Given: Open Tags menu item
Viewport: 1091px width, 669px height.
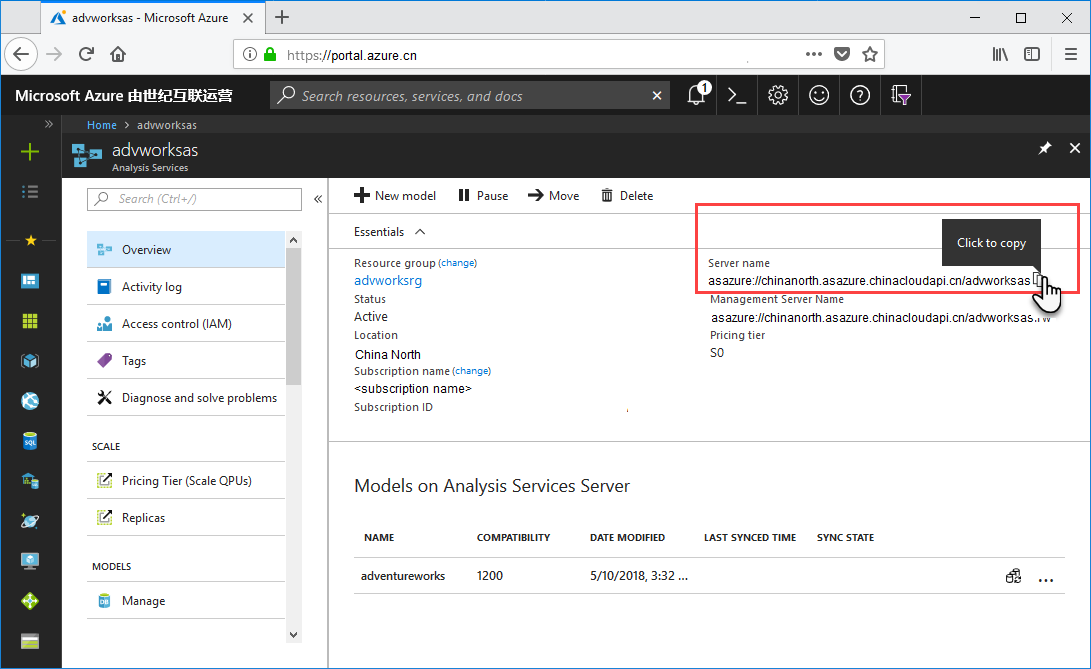Looking at the screenshot, I should click(186, 361).
